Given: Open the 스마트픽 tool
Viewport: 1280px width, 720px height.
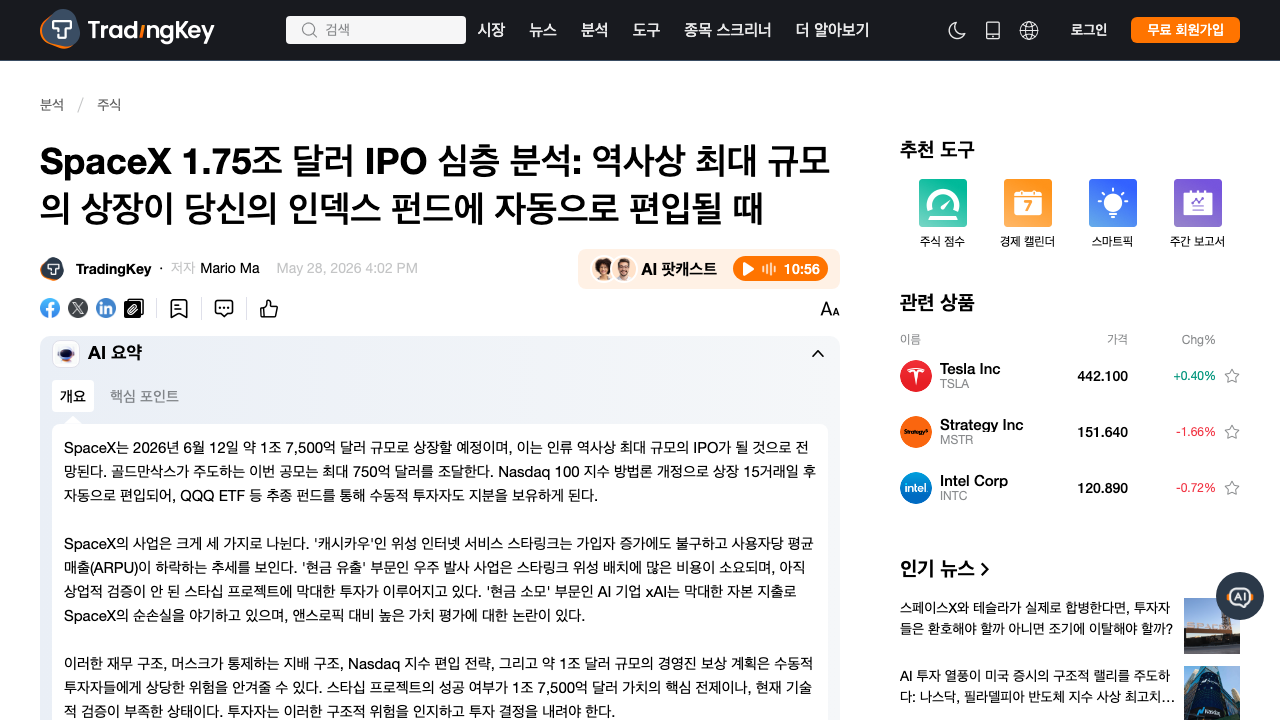Looking at the screenshot, I should pos(1112,214).
